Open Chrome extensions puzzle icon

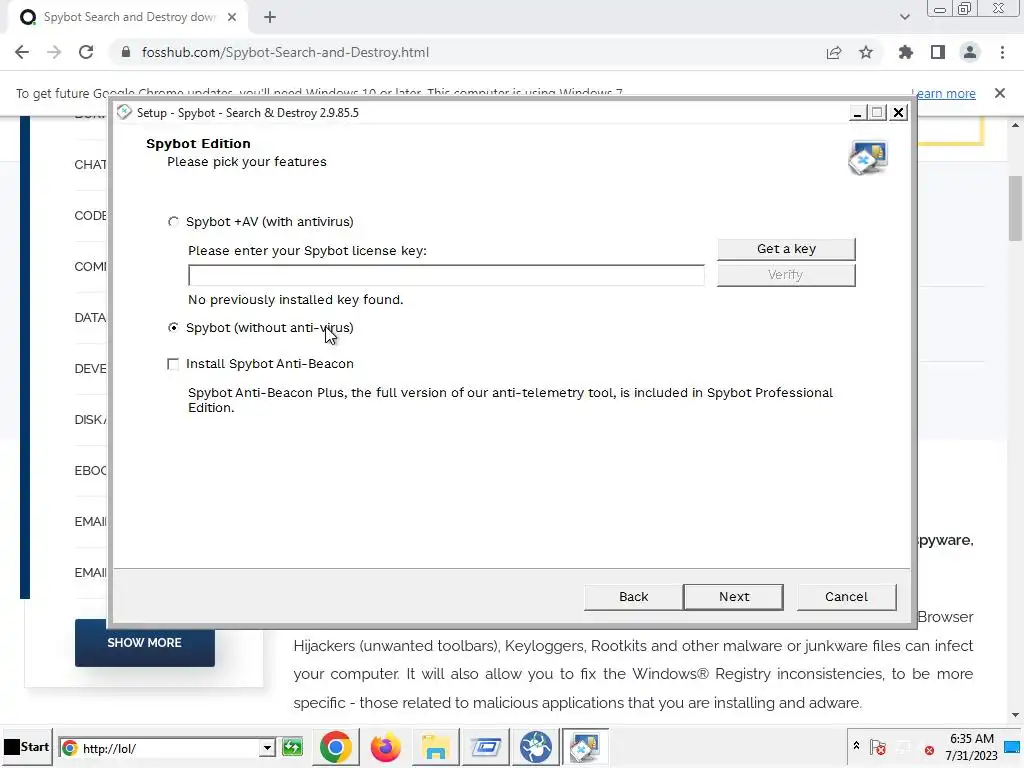[x=906, y=52]
